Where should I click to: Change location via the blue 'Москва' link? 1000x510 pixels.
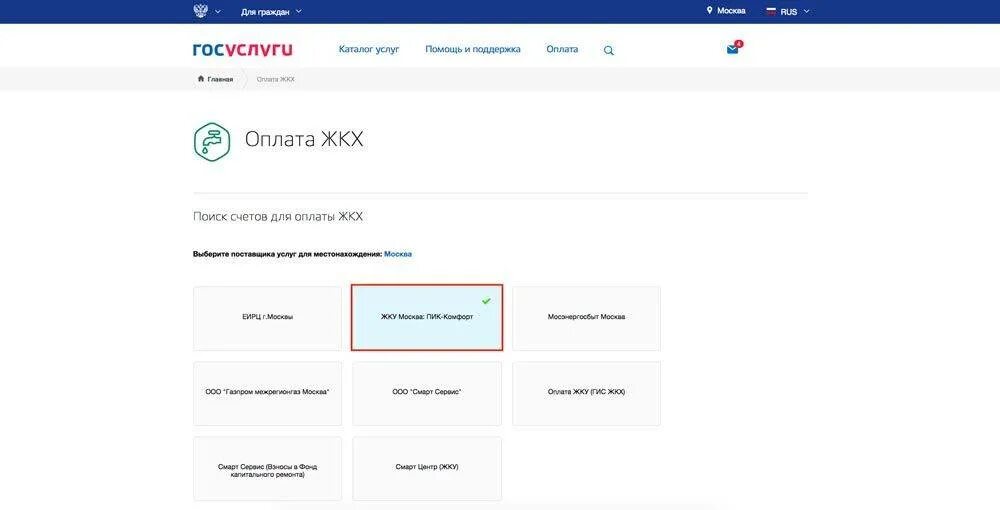pyautogui.click(x=398, y=254)
